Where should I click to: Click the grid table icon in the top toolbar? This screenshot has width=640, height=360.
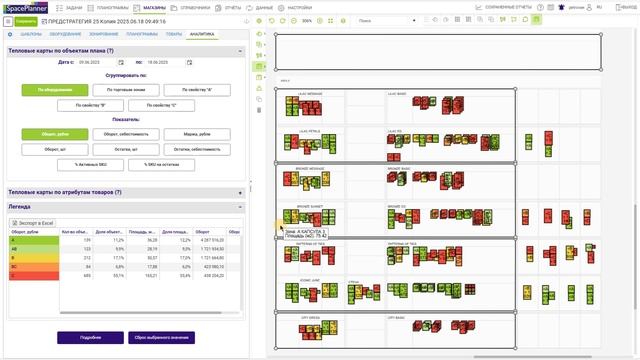pos(458,20)
